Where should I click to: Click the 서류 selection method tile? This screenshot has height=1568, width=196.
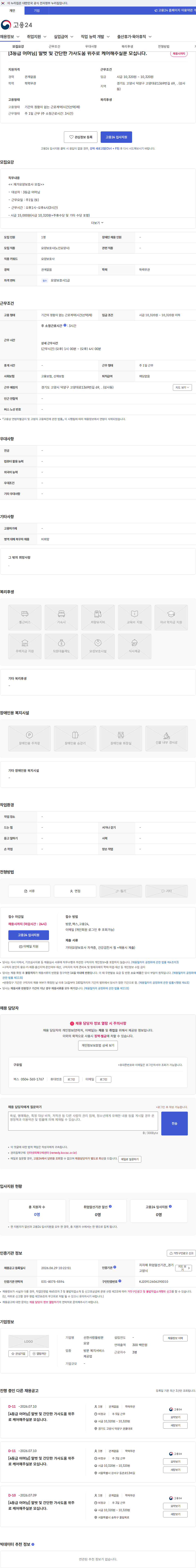(29, 891)
